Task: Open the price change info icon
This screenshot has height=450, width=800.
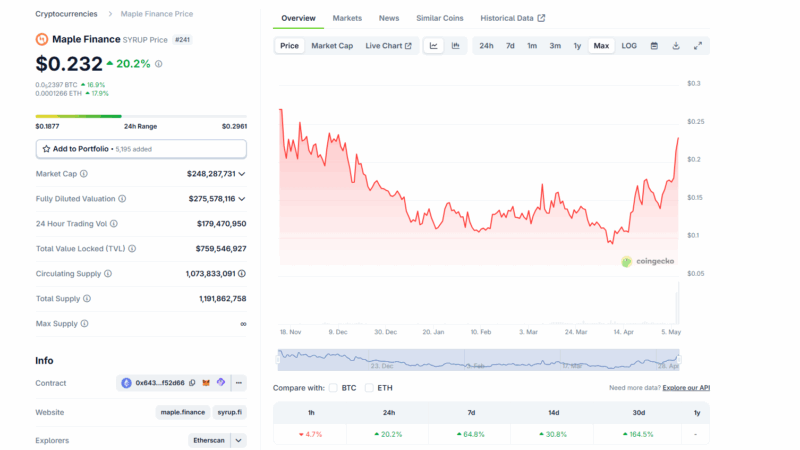Action: 159,64
